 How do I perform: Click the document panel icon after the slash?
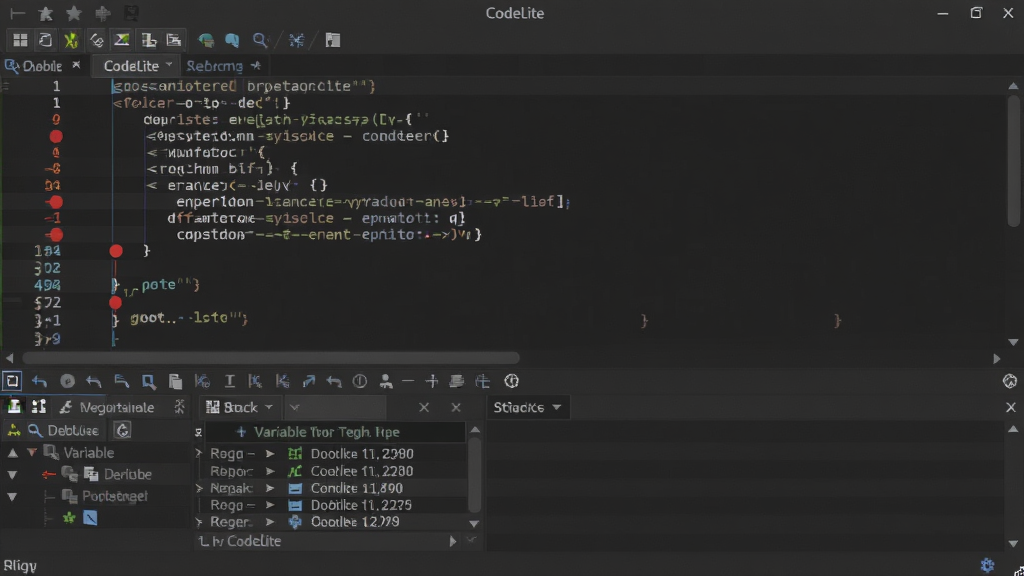click(332, 40)
